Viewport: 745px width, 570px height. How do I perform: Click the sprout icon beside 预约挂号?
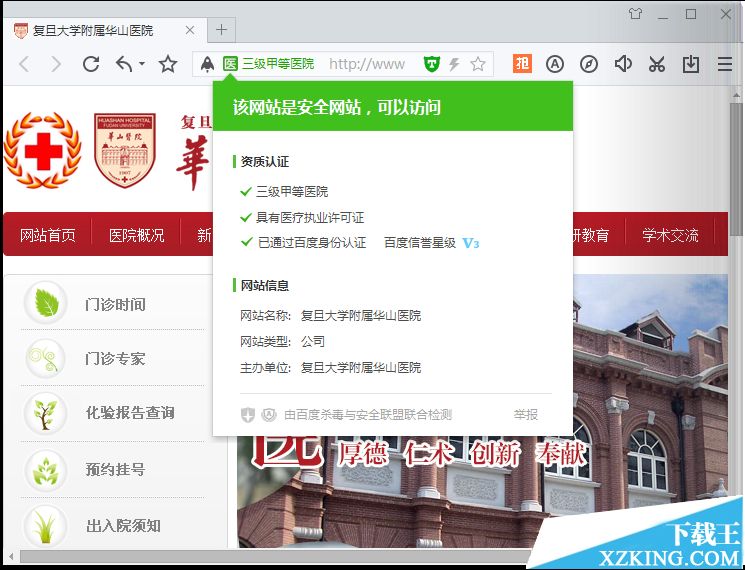click(x=46, y=470)
